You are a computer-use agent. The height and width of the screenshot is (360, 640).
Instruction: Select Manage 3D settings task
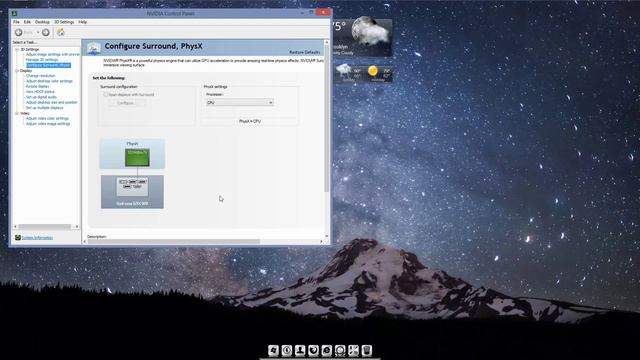[x=42, y=60]
